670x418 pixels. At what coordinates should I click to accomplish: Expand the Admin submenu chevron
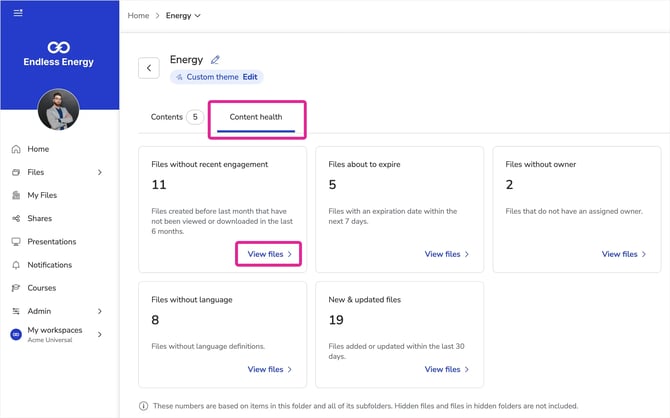pyautogui.click(x=100, y=311)
